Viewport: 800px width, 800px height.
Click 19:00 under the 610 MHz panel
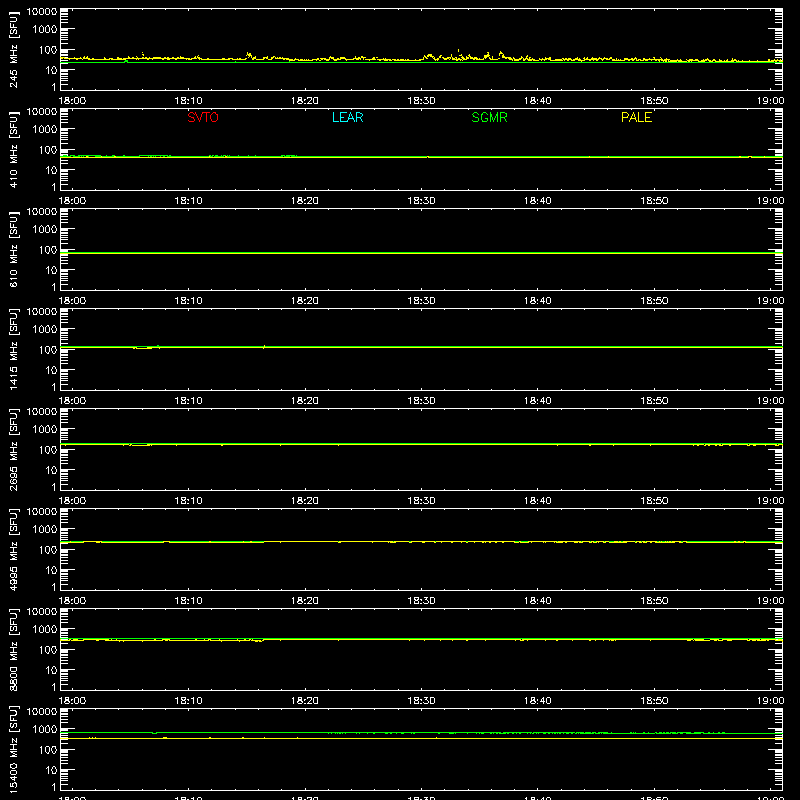(770, 301)
